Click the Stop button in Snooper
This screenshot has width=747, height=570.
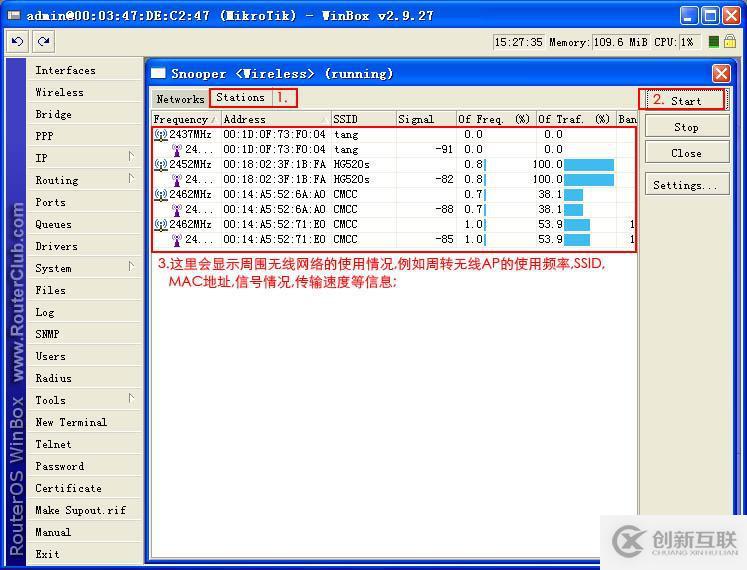click(686, 127)
